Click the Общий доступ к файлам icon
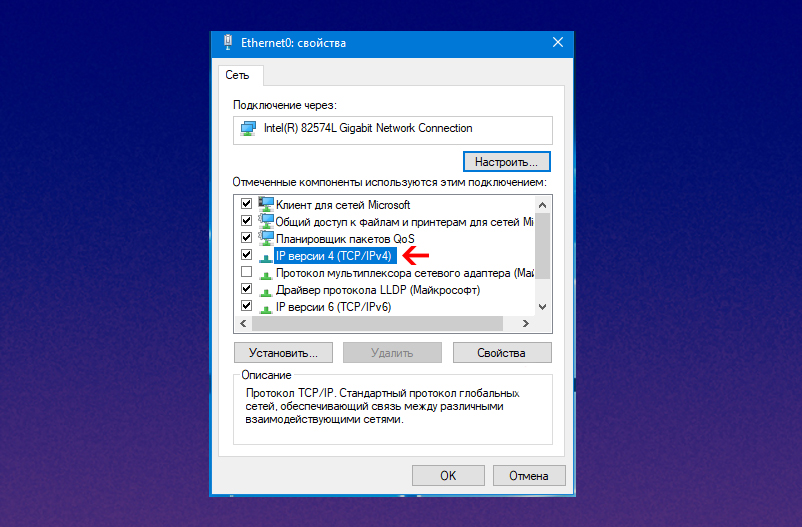The height and width of the screenshot is (527, 802). (x=266, y=222)
